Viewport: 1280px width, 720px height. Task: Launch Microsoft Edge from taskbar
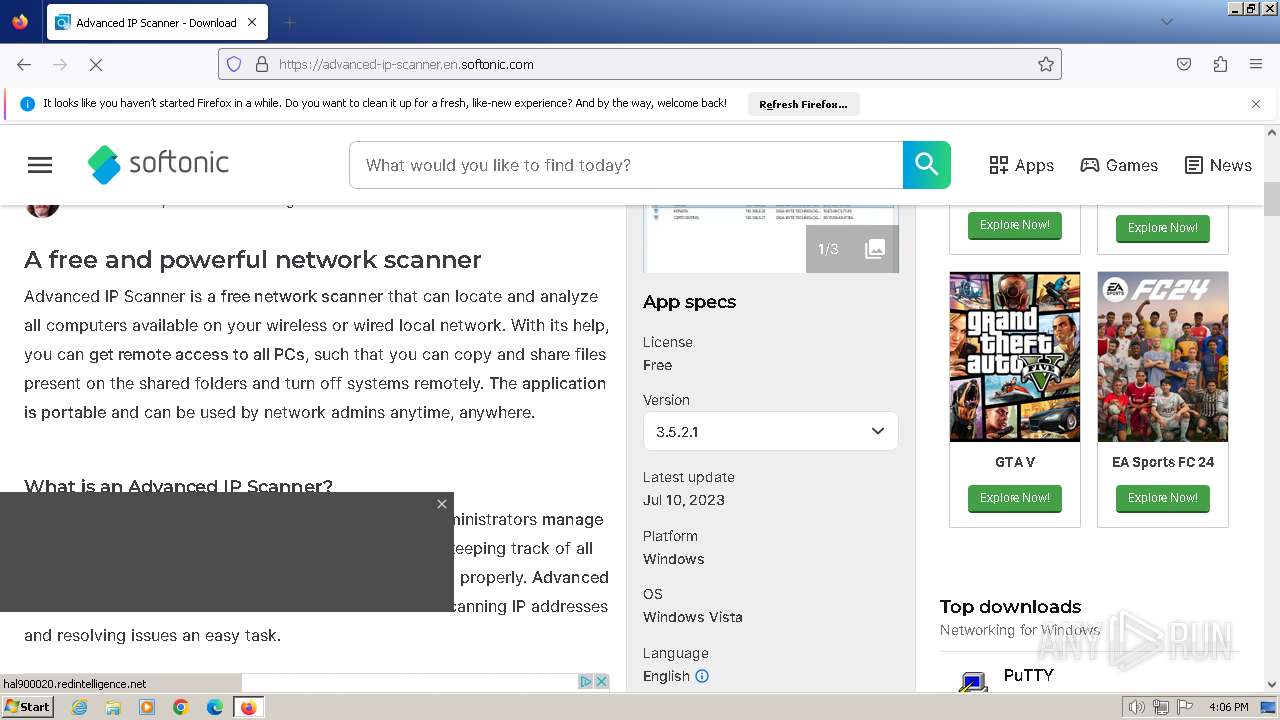215,707
